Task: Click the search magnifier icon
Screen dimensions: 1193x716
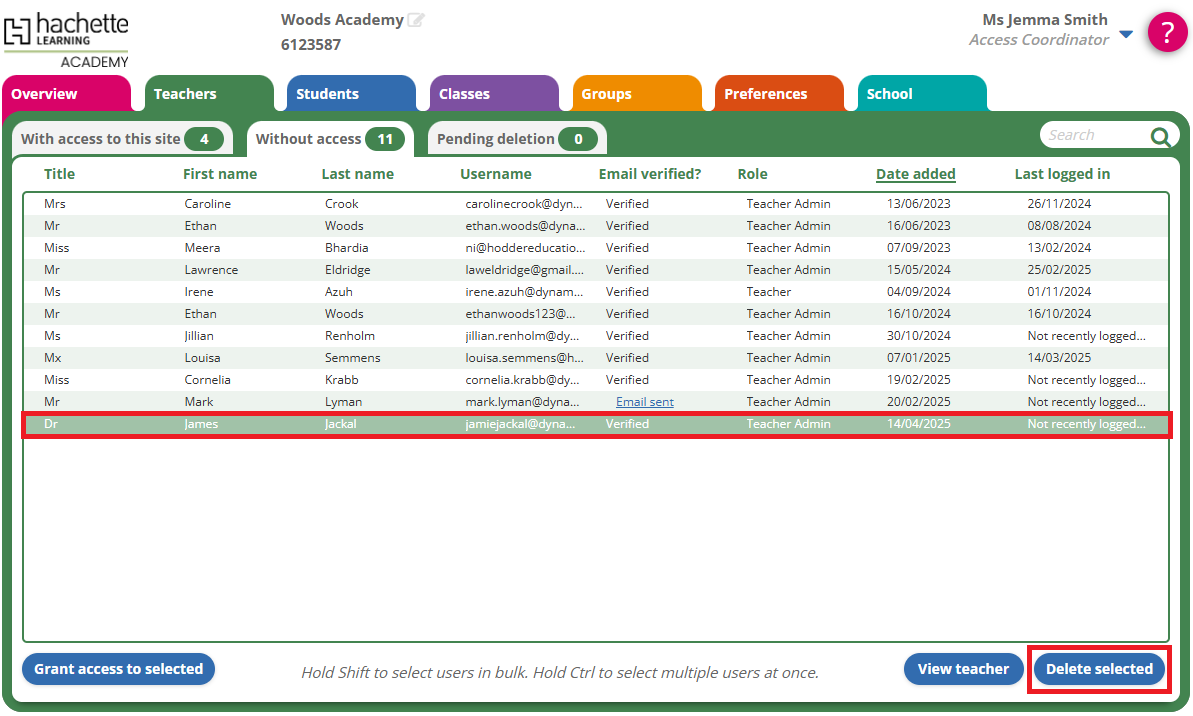Action: (x=1160, y=137)
